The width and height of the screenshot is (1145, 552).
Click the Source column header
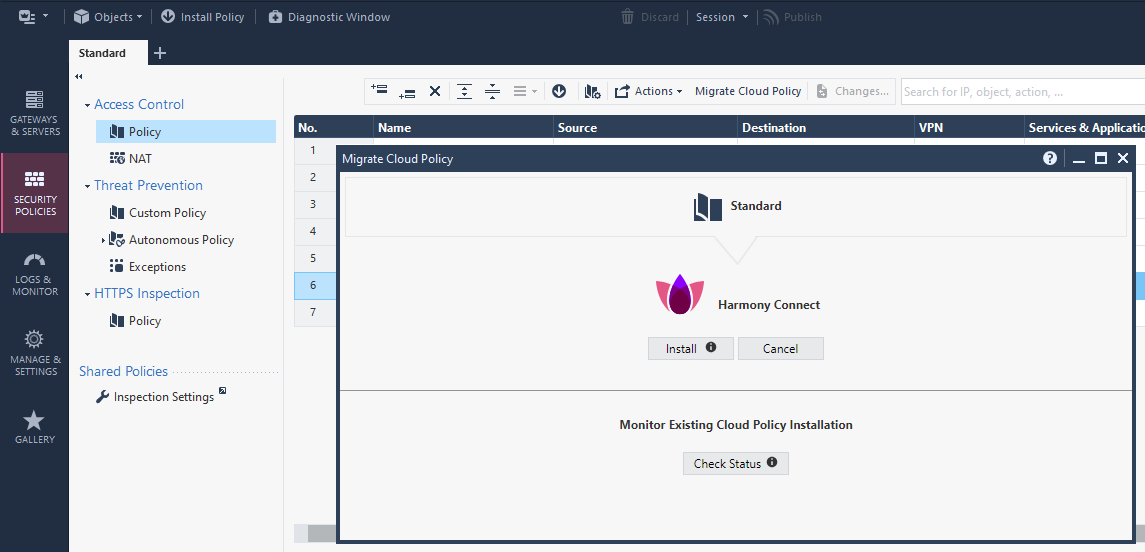646,127
